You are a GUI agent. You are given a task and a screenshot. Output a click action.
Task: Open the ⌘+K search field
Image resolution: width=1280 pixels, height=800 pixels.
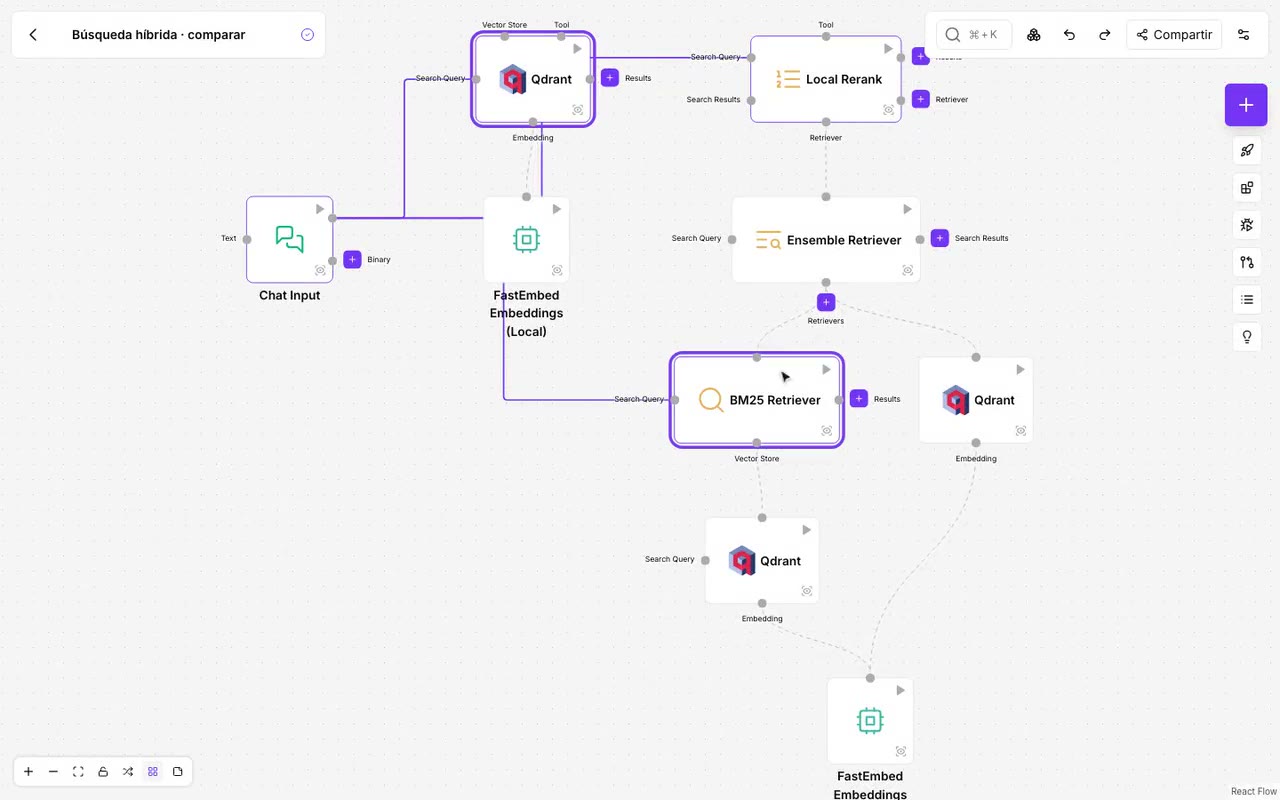pos(974,35)
